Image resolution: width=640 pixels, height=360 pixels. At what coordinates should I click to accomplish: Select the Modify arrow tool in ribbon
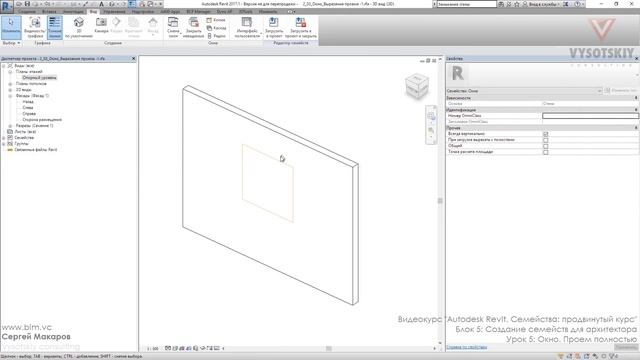11,27
